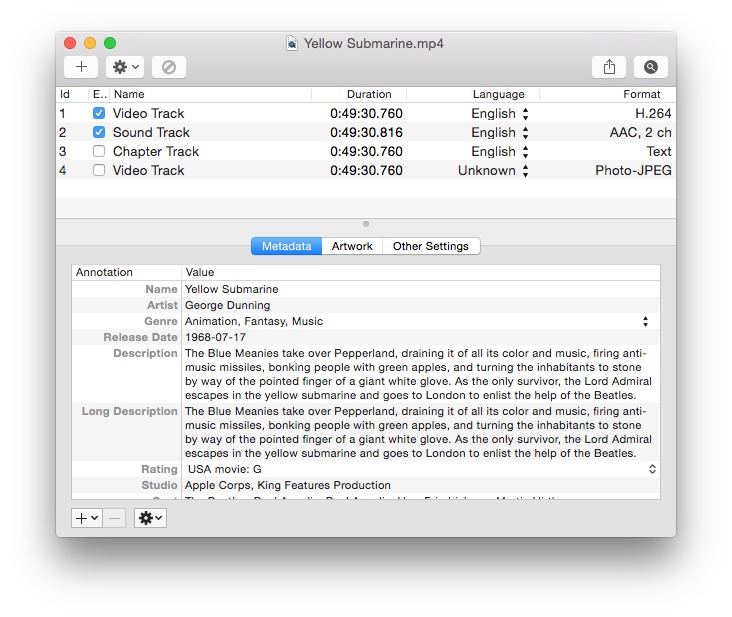Enable the Photo-JPEG Video Track checkbox

[x=99, y=170]
